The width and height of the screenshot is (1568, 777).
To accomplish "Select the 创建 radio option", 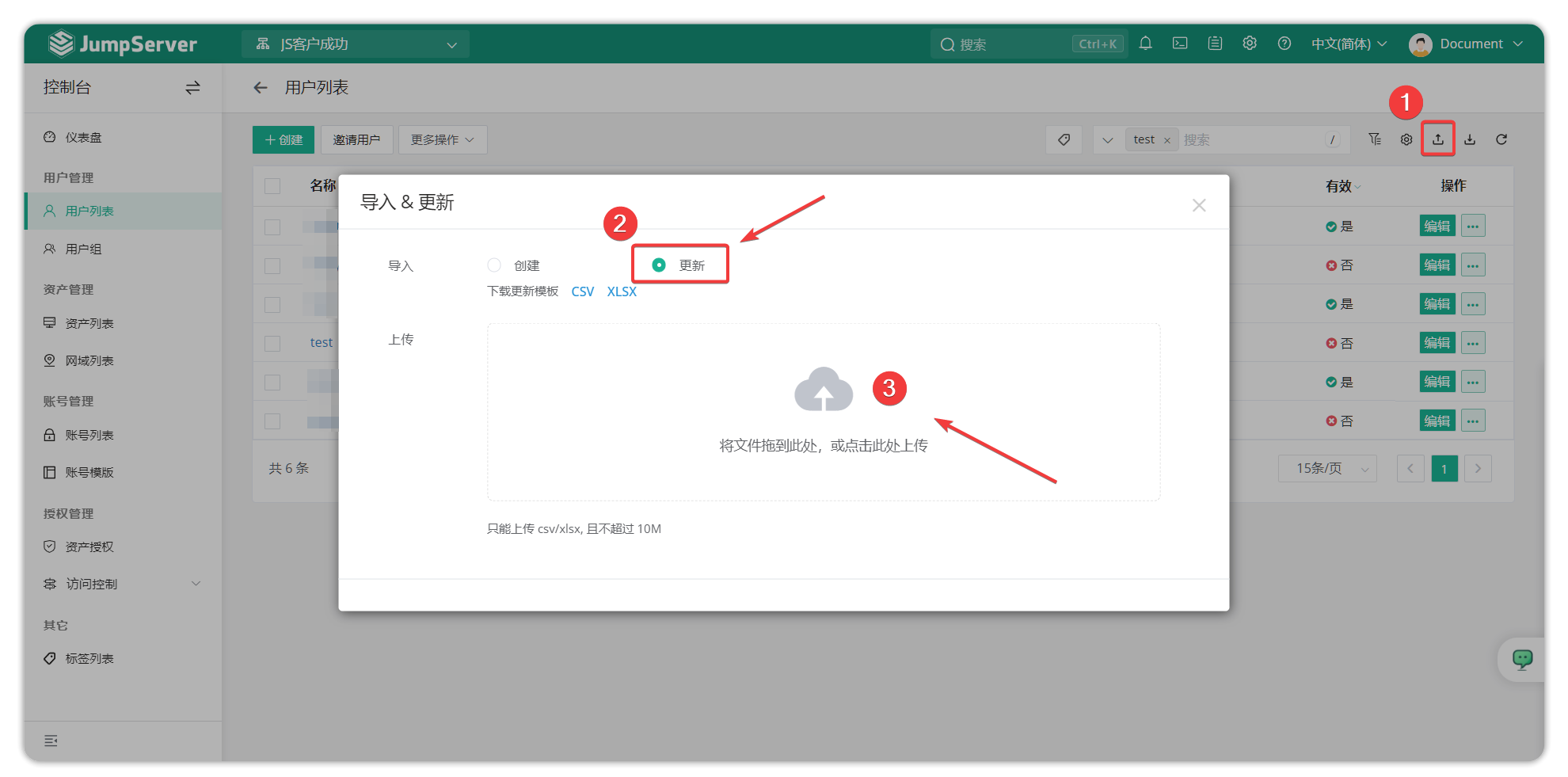I will click(x=494, y=265).
